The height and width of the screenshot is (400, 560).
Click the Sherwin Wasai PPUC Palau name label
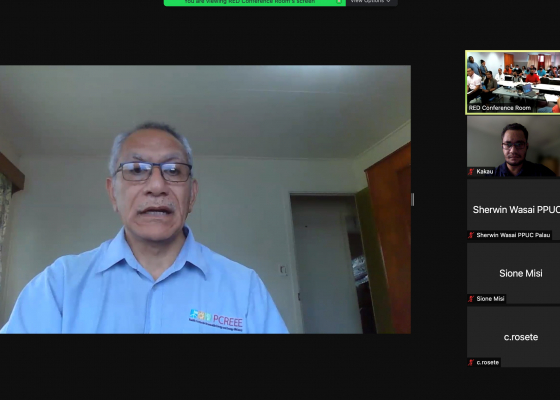tap(513, 235)
